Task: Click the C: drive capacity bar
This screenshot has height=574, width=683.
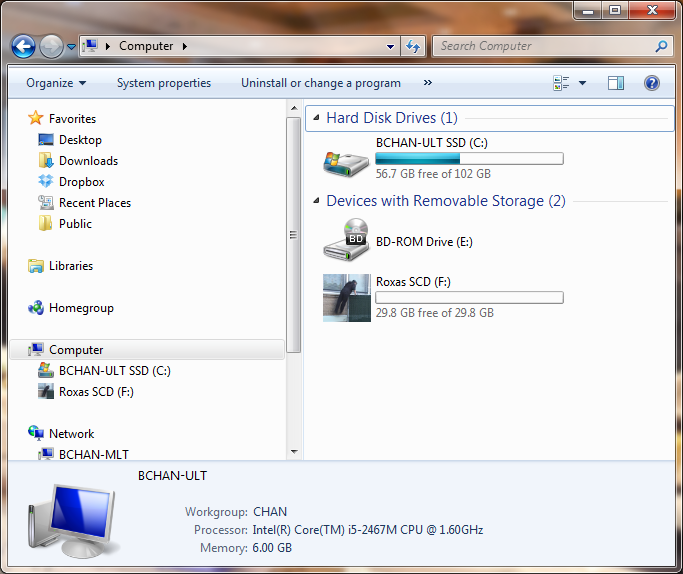Action: 469,159
